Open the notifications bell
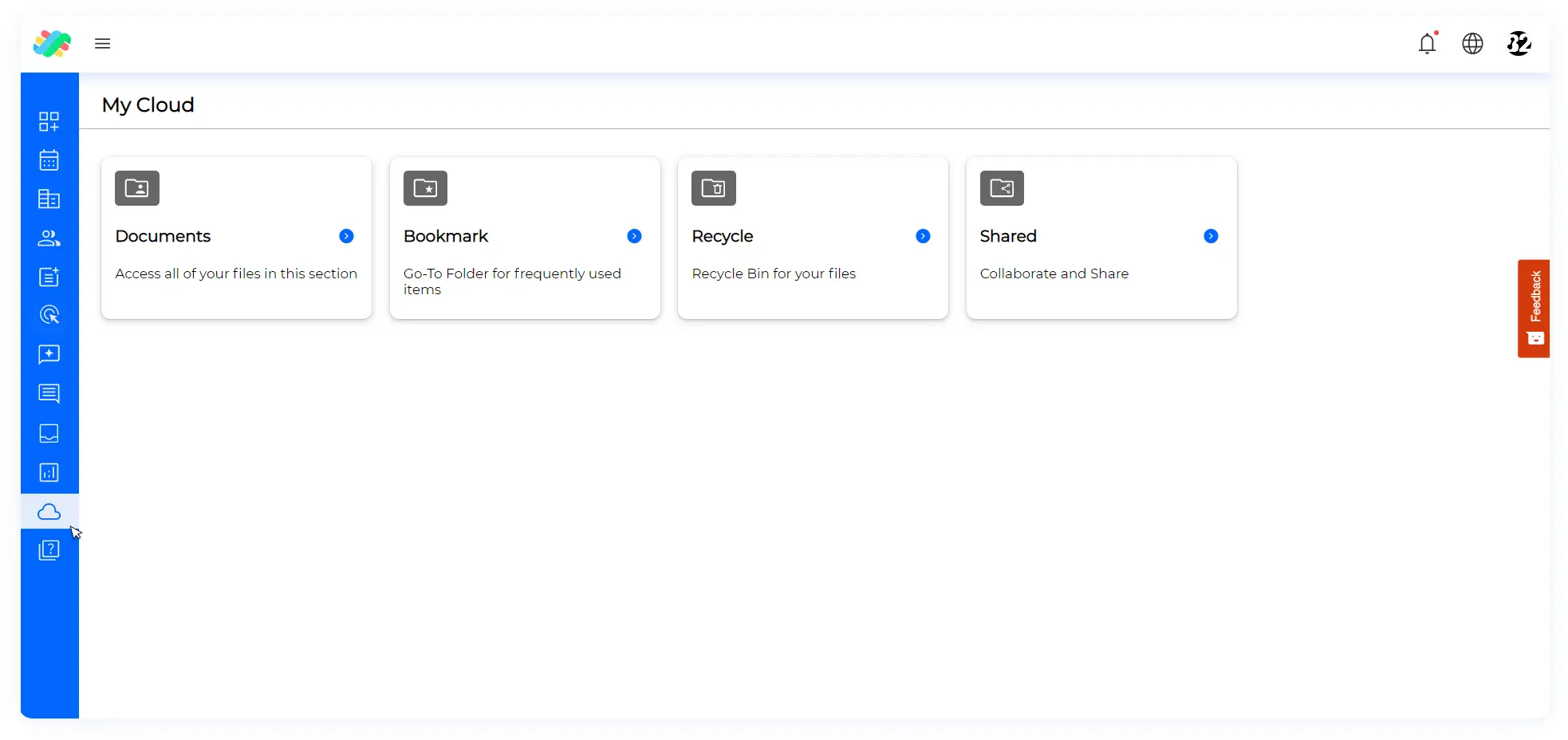 pos(1427,44)
